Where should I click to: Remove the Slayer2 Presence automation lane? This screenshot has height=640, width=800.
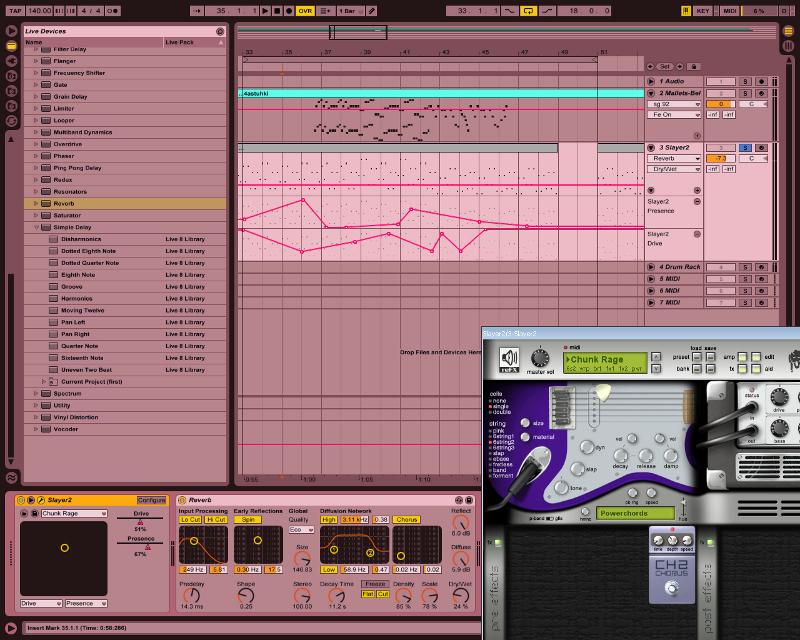697,202
